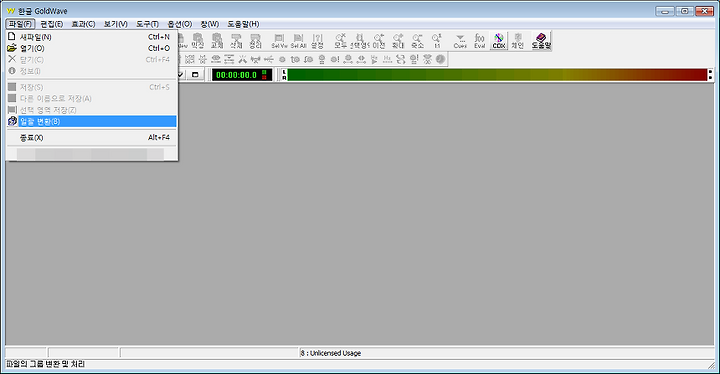Minimize the 한글 GoldWave window

tap(665, 11)
